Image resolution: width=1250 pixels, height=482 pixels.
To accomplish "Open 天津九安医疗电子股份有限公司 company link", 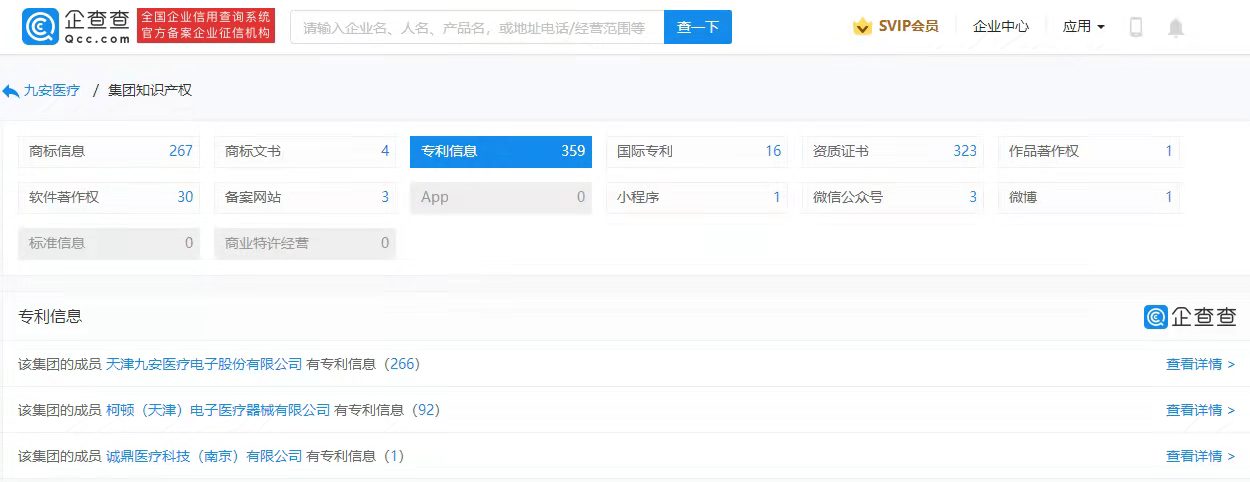I will click(x=204, y=364).
